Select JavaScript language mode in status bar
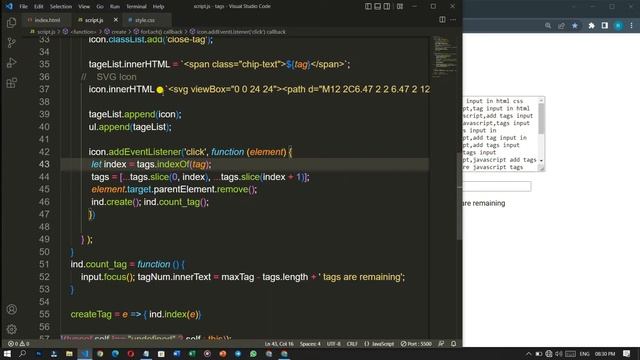The height and width of the screenshot is (360, 640). tap(379, 344)
